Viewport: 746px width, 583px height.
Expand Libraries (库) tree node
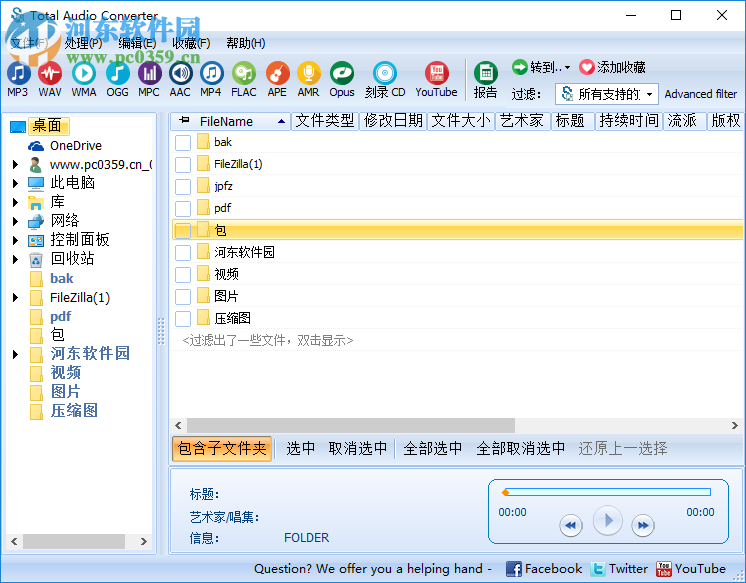point(15,202)
